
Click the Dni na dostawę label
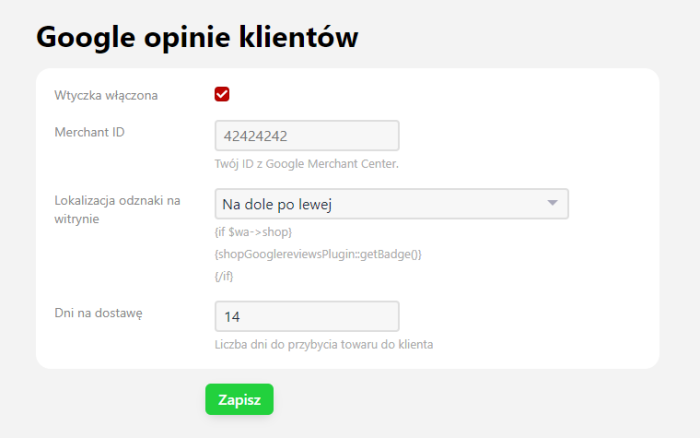click(x=99, y=313)
